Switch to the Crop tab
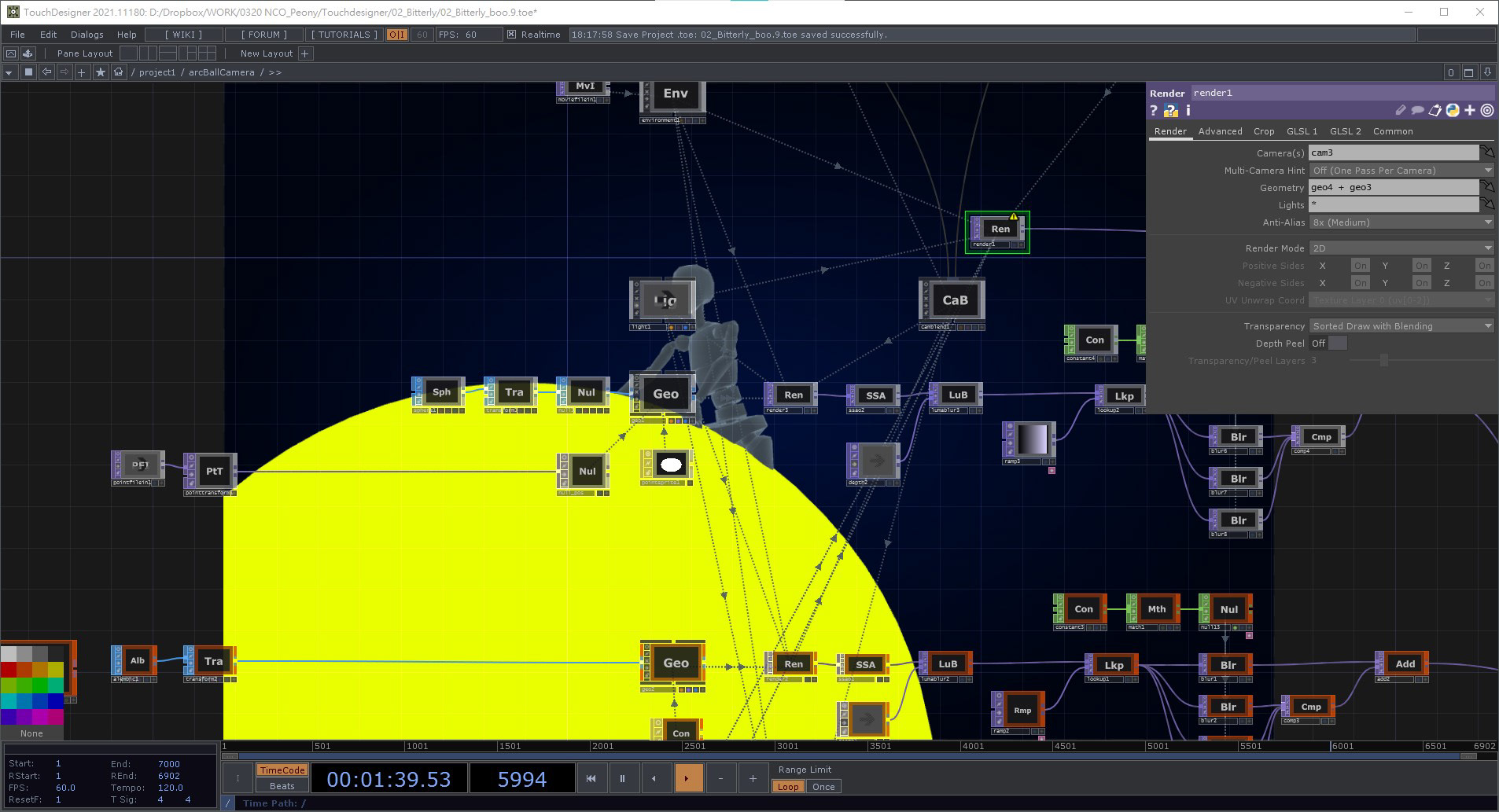This screenshot has height=812, width=1499. [x=1264, y=131]
